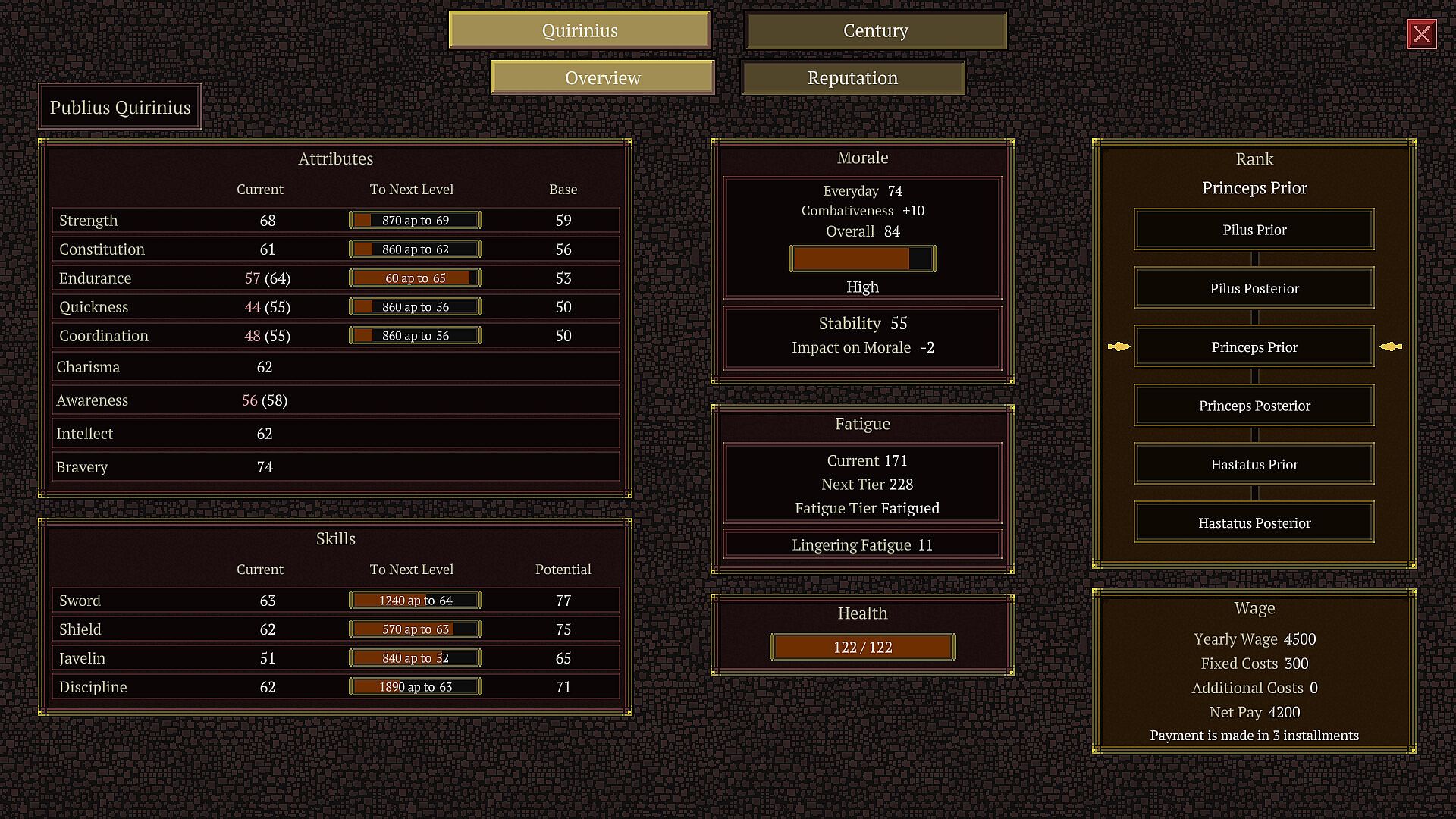Select the Hastatus Prior rank
This screenshot has height=819, width=1456.
tap(1254, 464)
